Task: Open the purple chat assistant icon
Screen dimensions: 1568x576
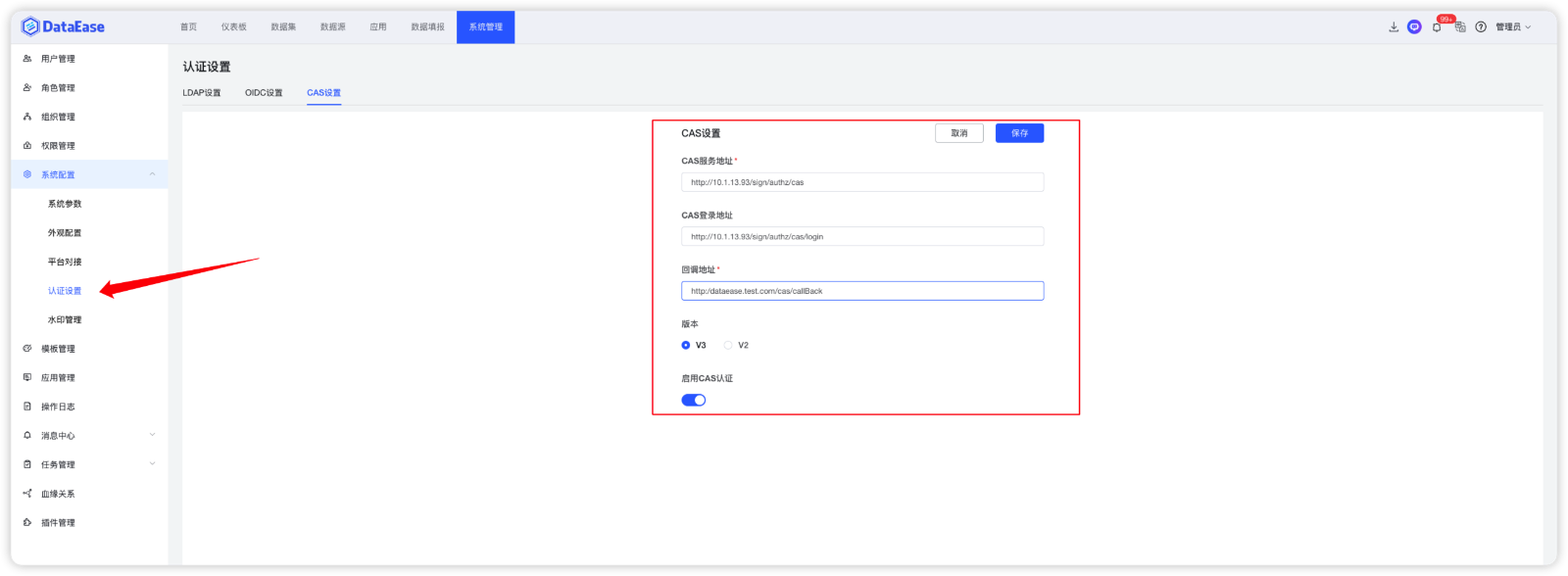Action: pos(1414,27)
